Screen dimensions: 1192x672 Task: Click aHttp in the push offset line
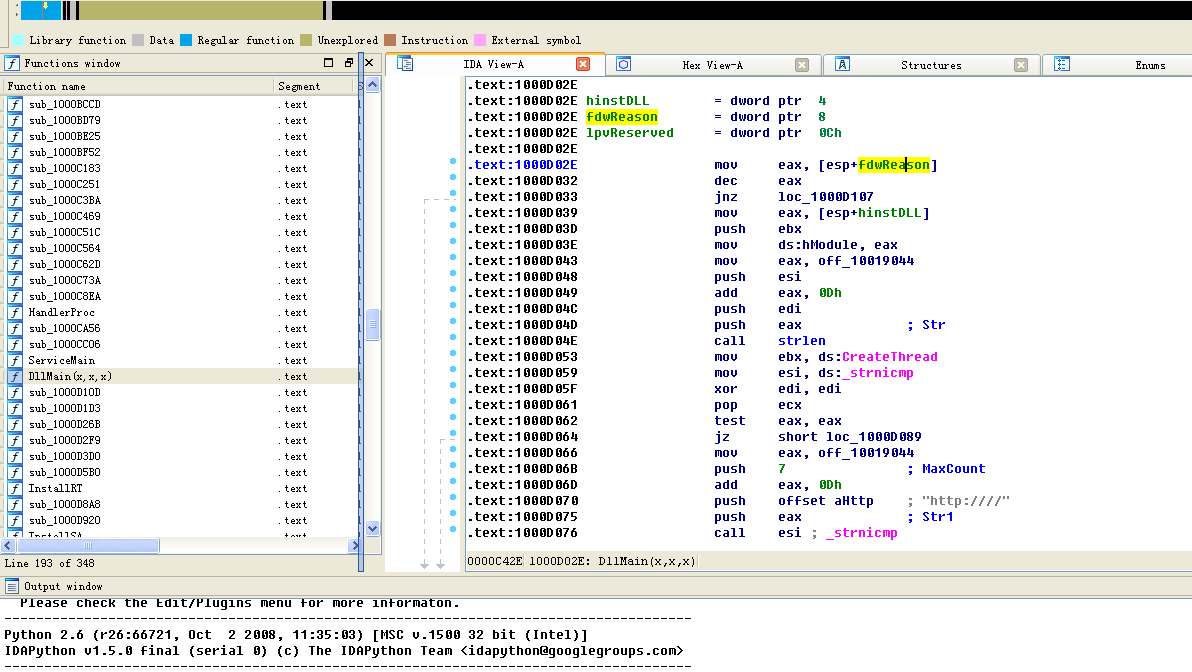click(854, 501)
